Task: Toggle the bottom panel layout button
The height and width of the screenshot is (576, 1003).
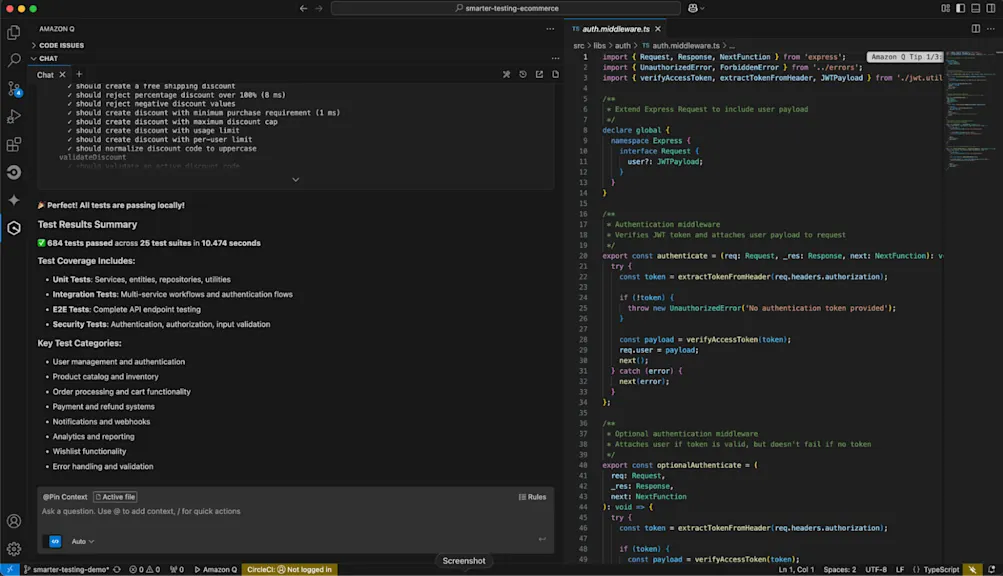Action: pyautogui.click(x=975, y=8)
